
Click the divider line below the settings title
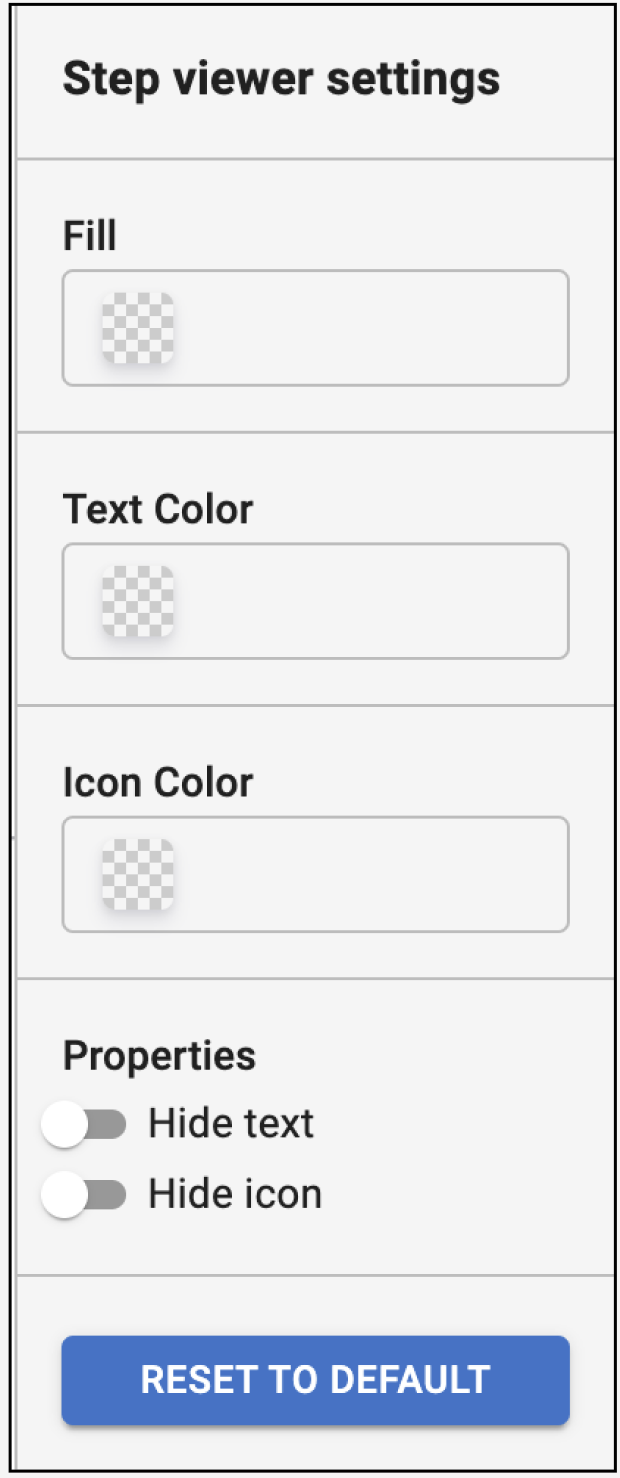315,158
